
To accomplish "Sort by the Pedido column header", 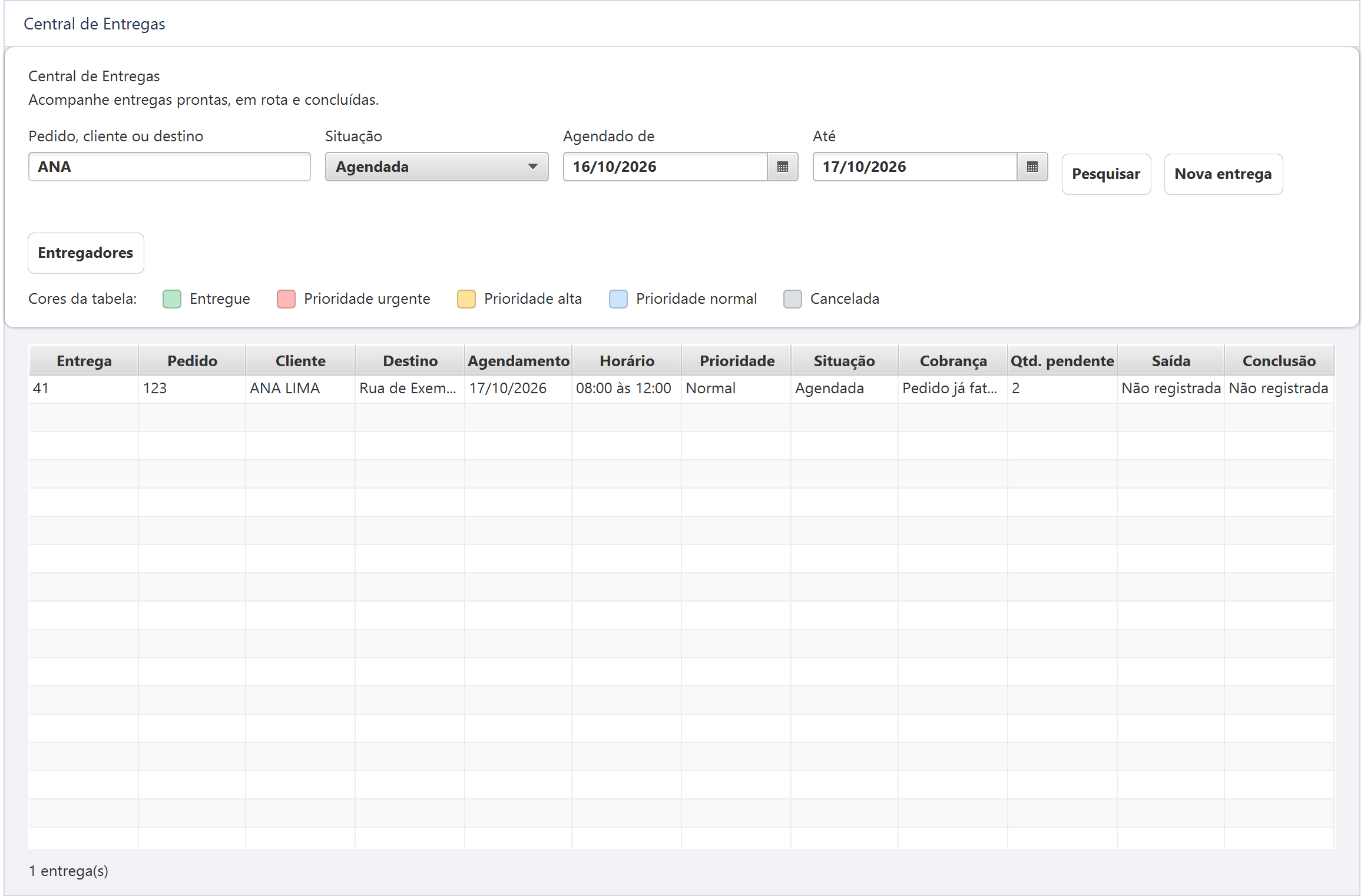I will [x=192, y=361].
